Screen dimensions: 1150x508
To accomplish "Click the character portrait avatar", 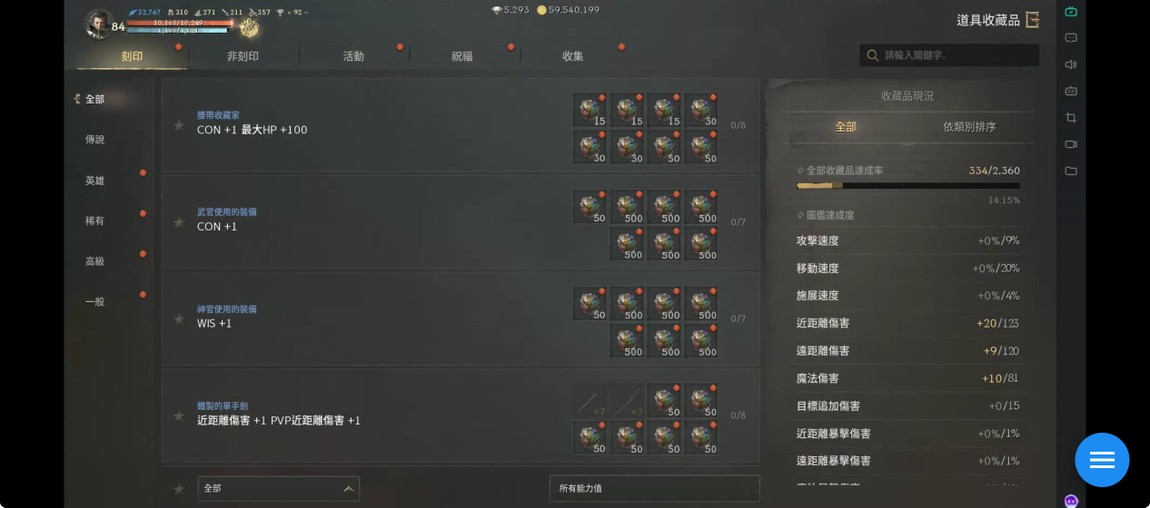I will 98,25.
